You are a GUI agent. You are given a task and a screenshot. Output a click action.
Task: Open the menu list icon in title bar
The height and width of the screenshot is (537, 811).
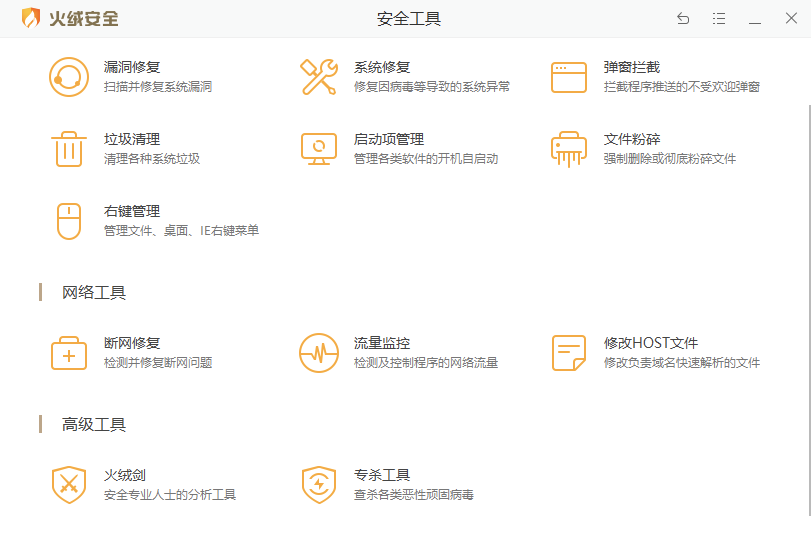pos(718,19)
